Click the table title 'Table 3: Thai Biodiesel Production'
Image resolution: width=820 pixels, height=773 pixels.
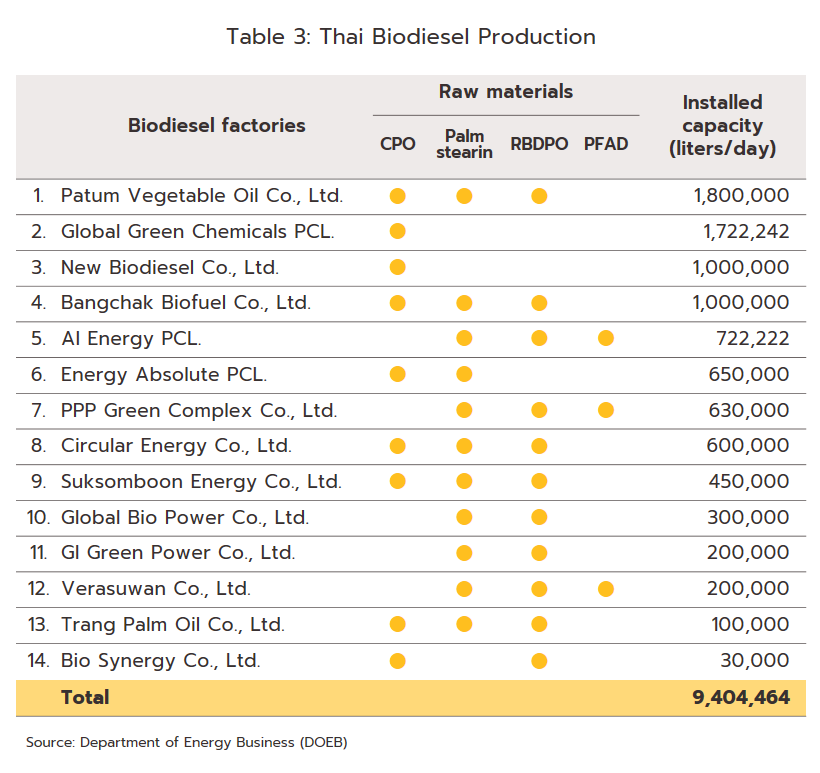(x=411, y=37)
